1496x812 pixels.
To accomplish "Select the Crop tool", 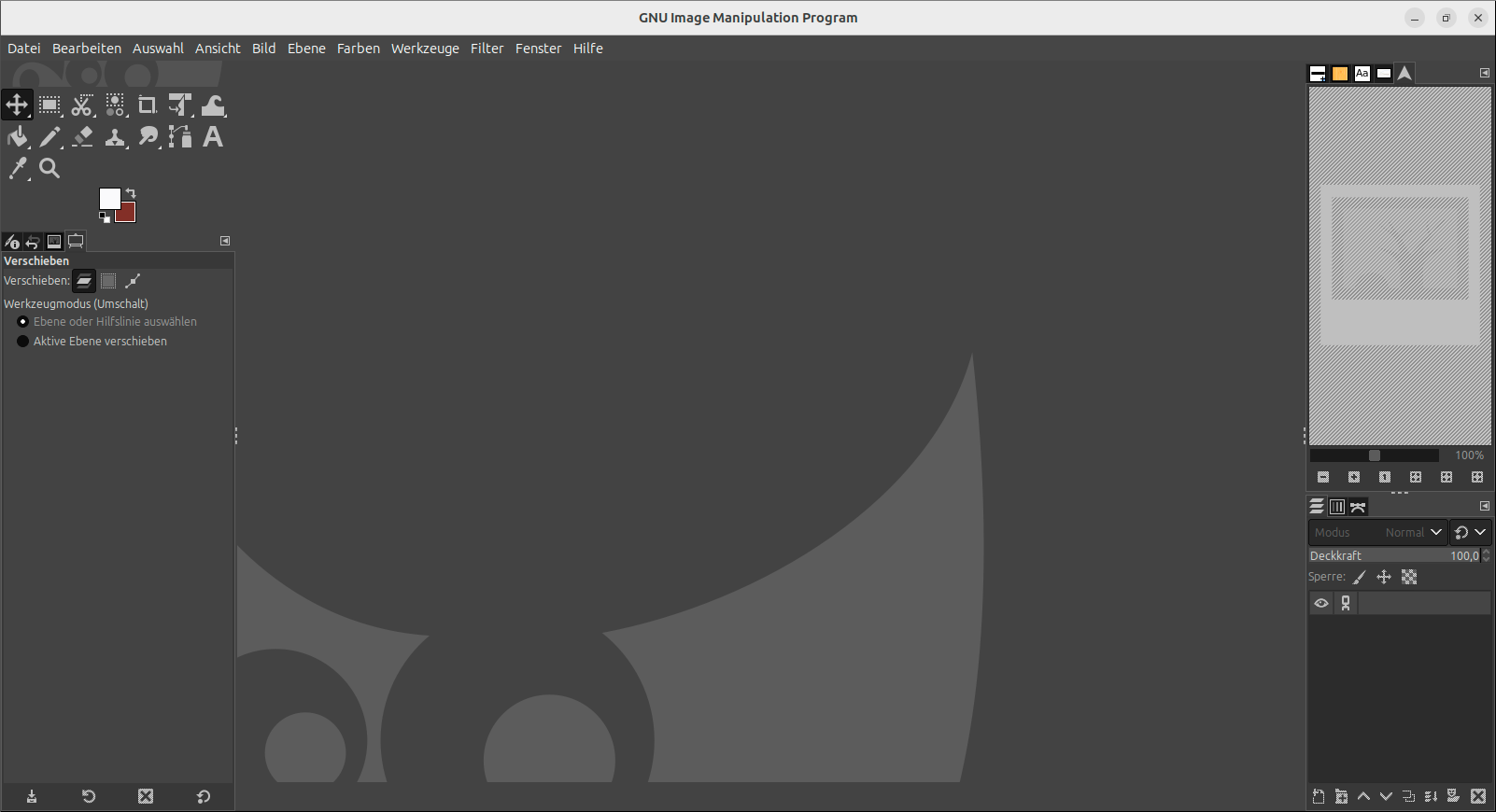I will 148,105.
